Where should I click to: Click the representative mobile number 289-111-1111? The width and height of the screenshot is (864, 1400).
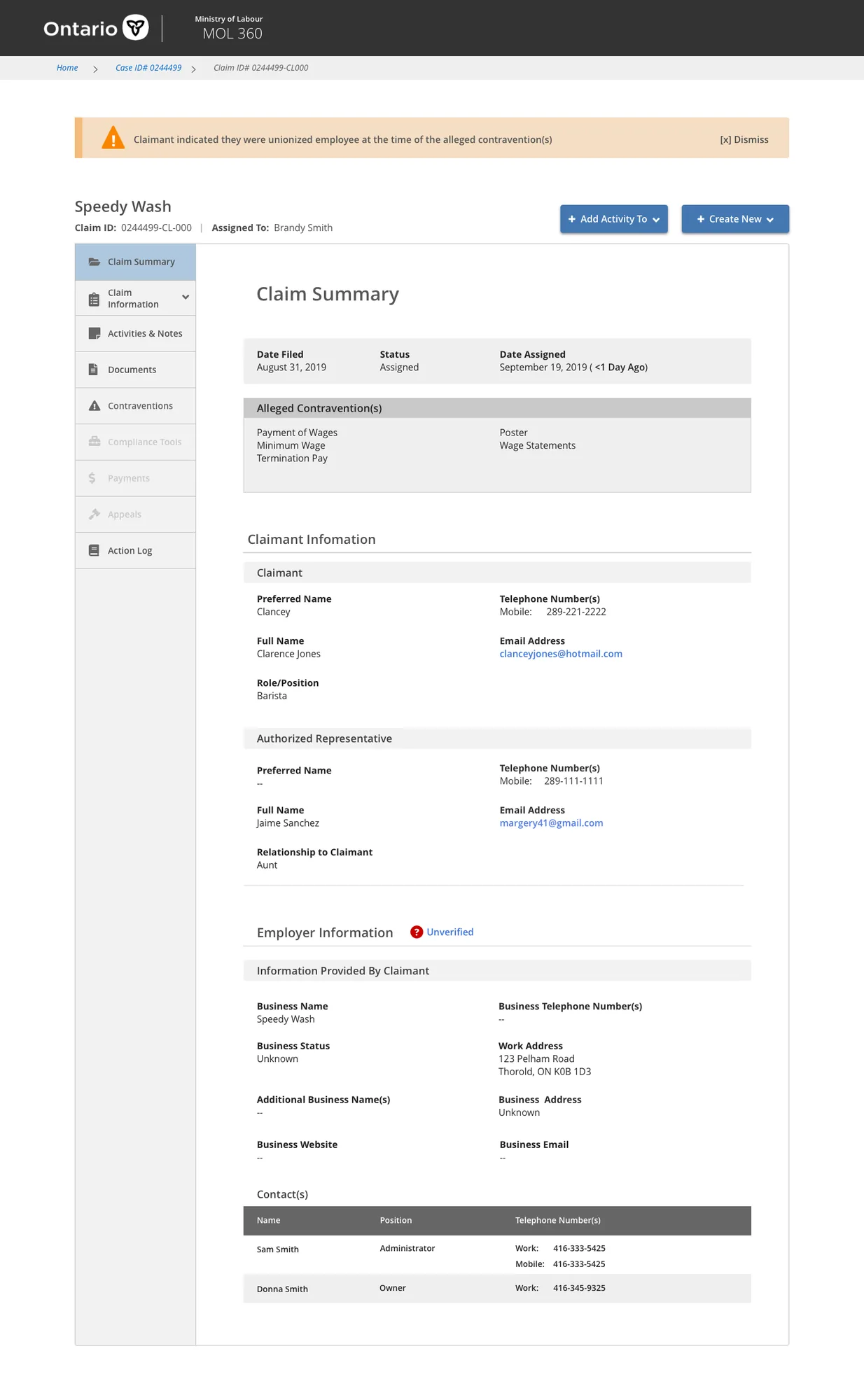[573, 781]
